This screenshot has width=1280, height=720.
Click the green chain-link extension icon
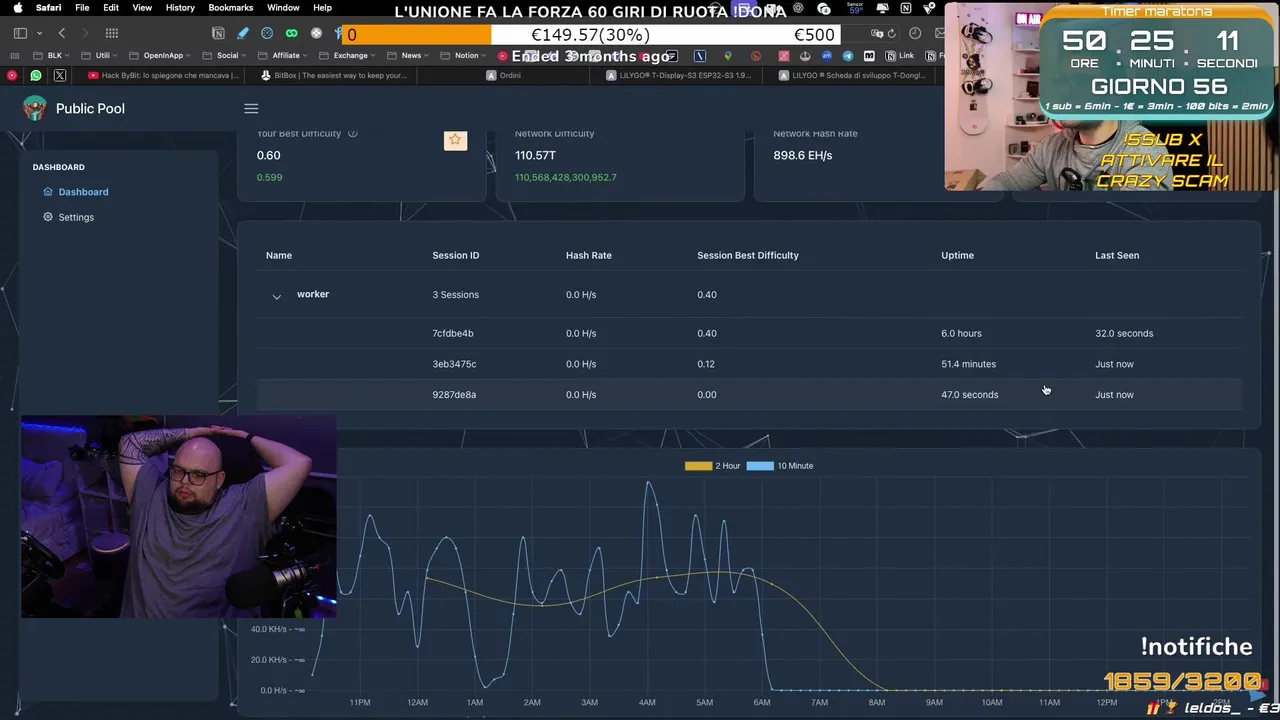coord(291,33)
